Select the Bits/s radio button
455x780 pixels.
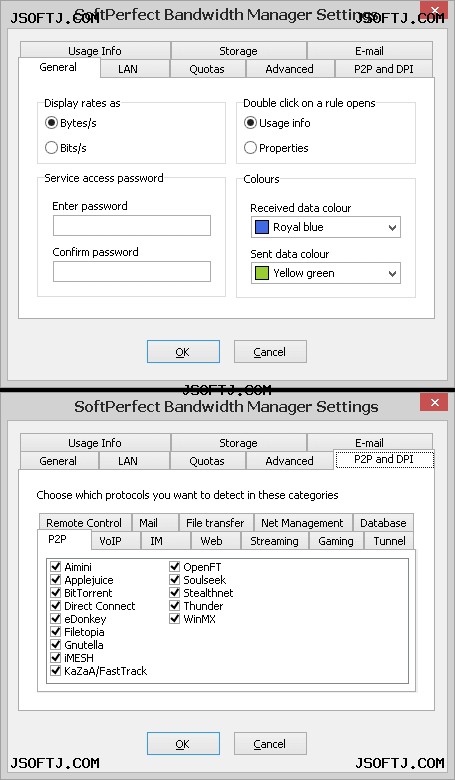point(51,148)
